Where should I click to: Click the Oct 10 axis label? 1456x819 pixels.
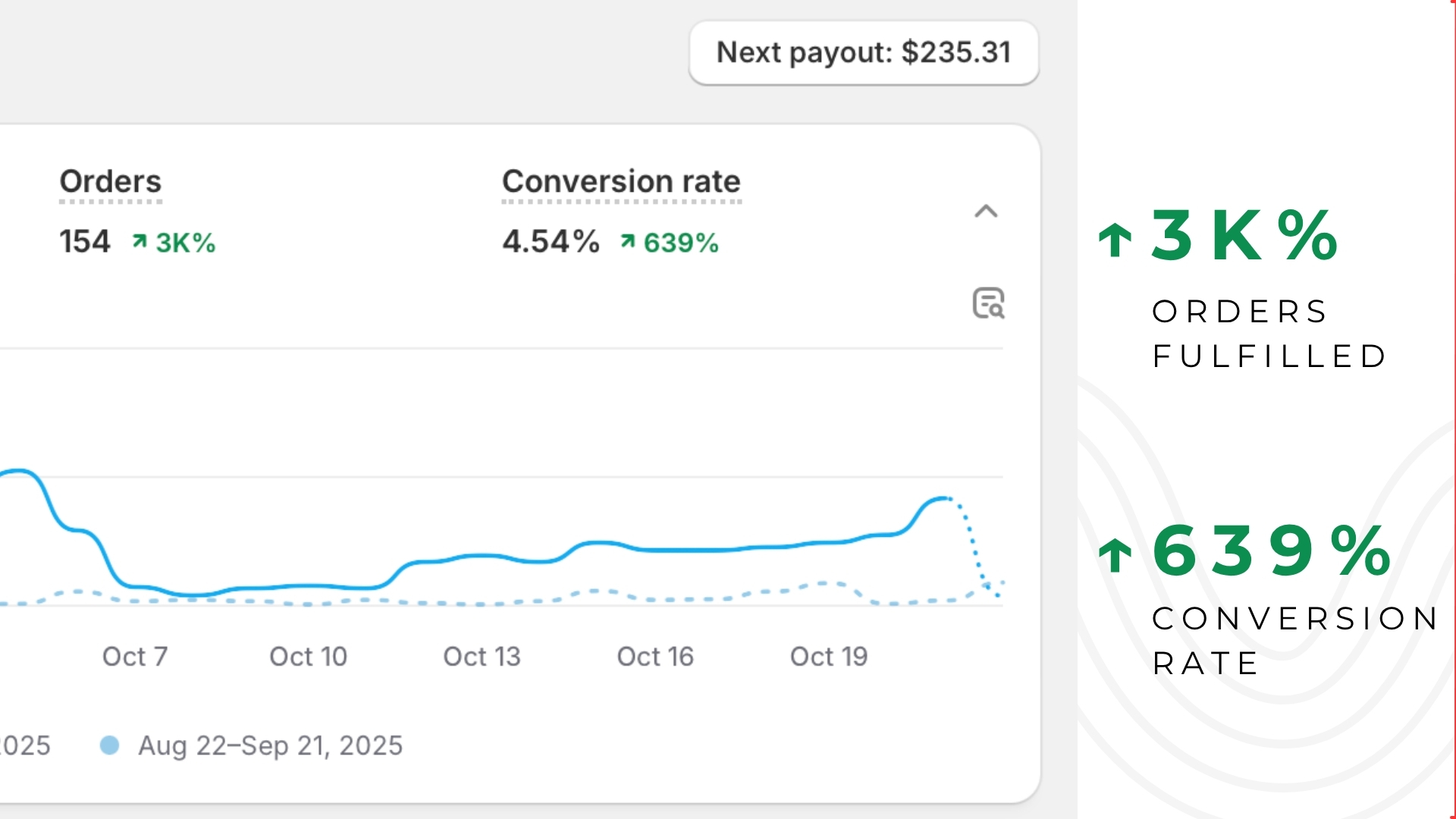(x=308, y=657)
